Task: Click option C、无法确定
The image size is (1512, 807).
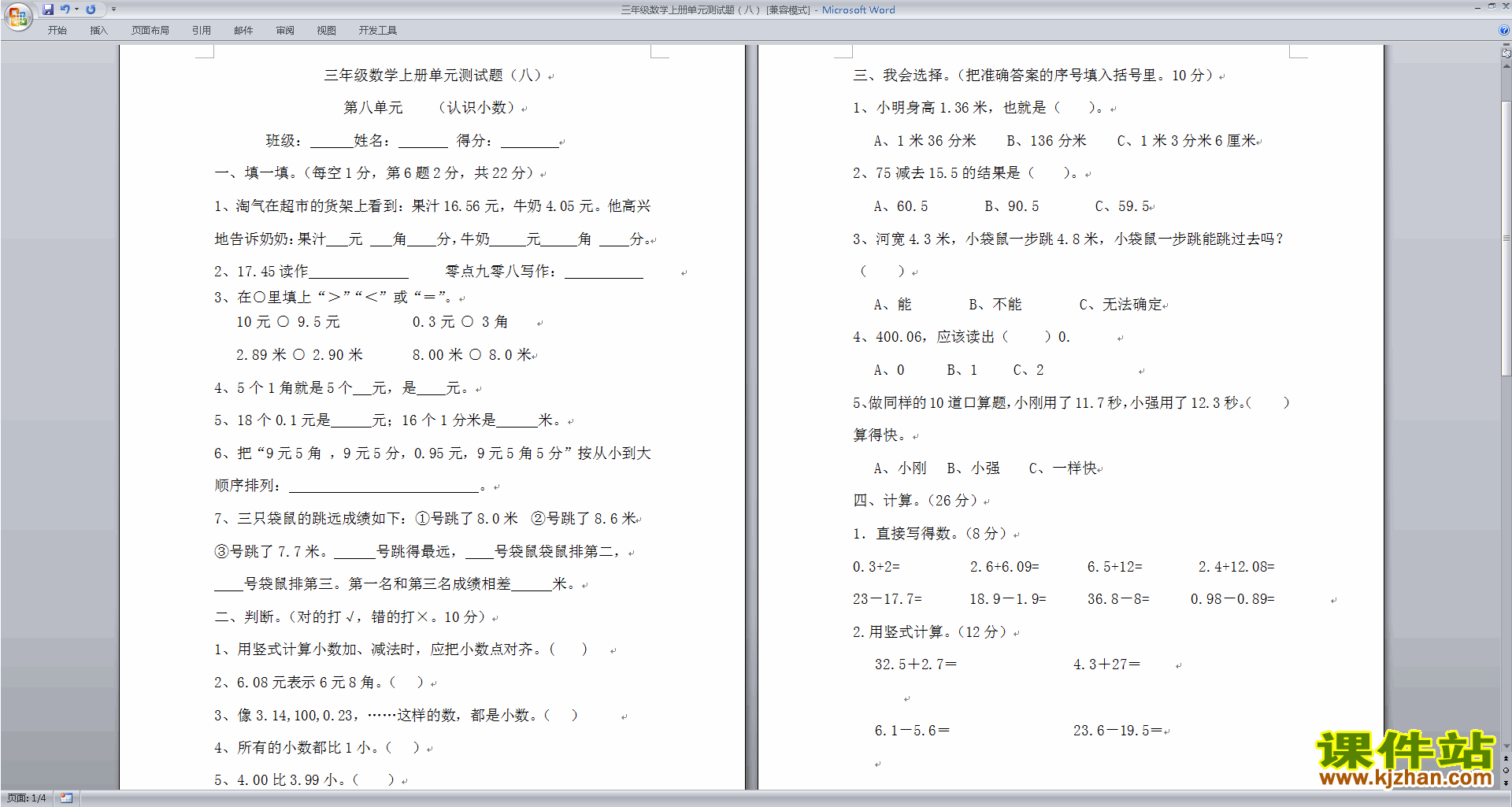Action: pyautogui.click(x=1121, y=305)
